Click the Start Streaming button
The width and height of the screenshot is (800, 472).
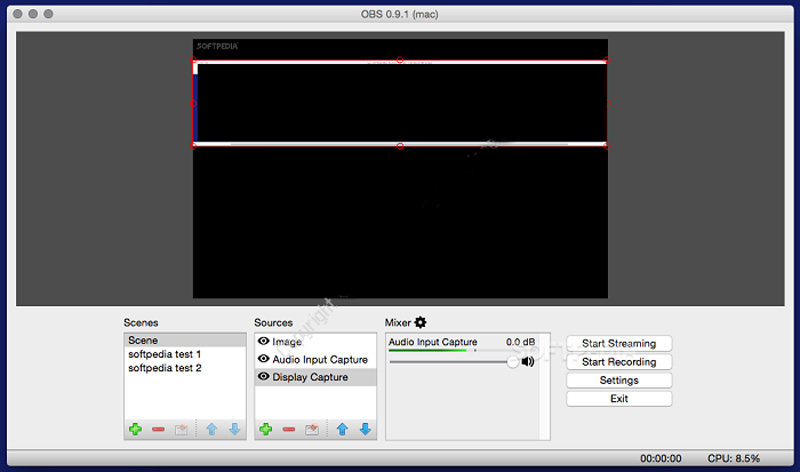(619, 343)
